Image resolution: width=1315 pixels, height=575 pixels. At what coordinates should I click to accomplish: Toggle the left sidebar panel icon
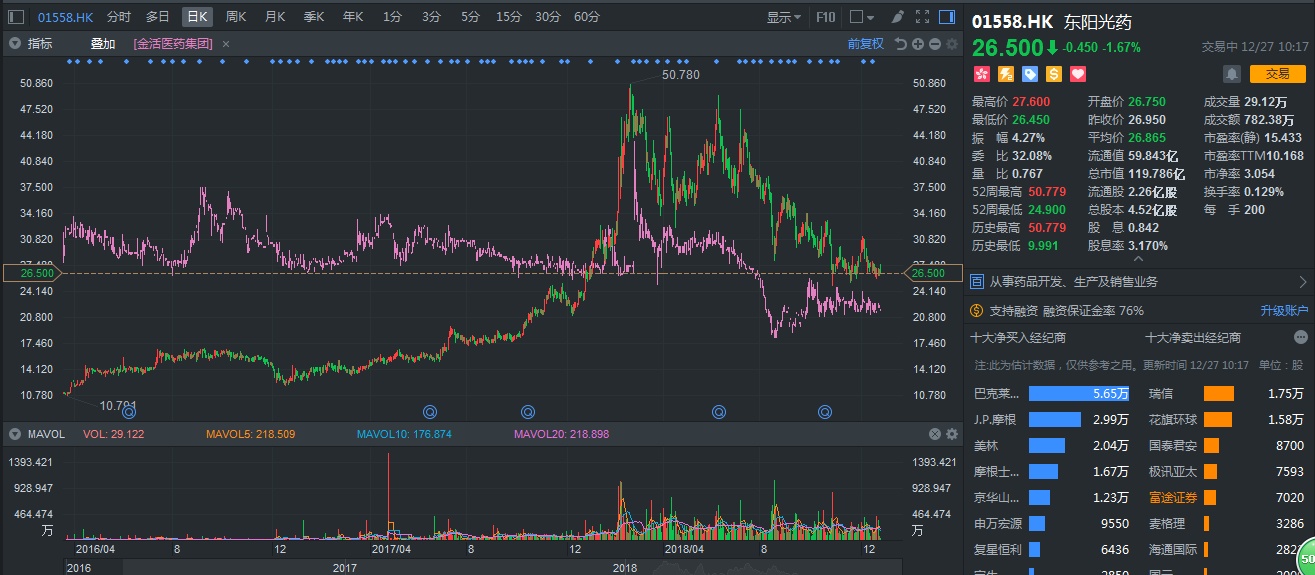15,17
